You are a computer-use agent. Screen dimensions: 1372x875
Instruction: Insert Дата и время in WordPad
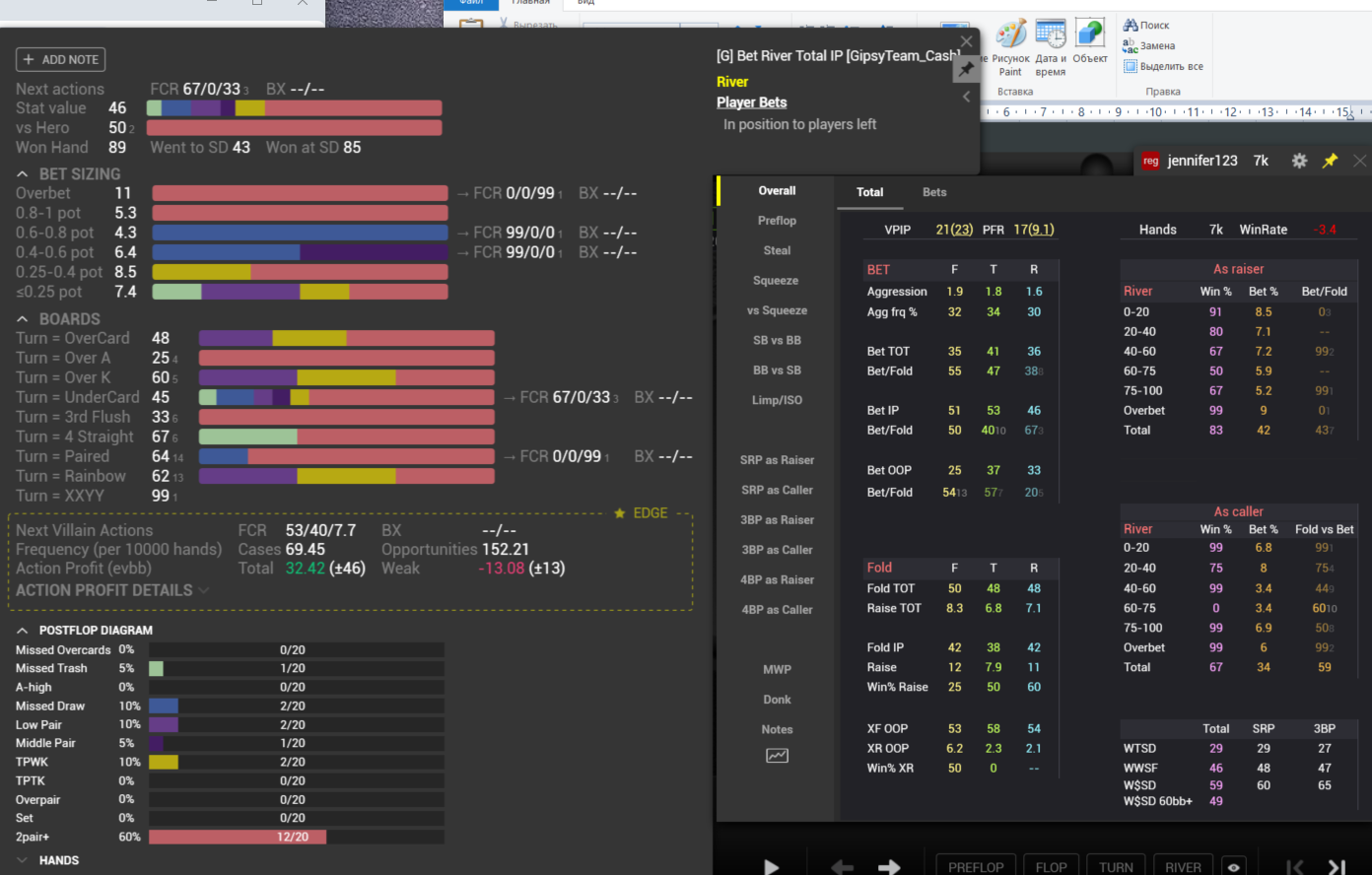click(x=1051, y=46)
